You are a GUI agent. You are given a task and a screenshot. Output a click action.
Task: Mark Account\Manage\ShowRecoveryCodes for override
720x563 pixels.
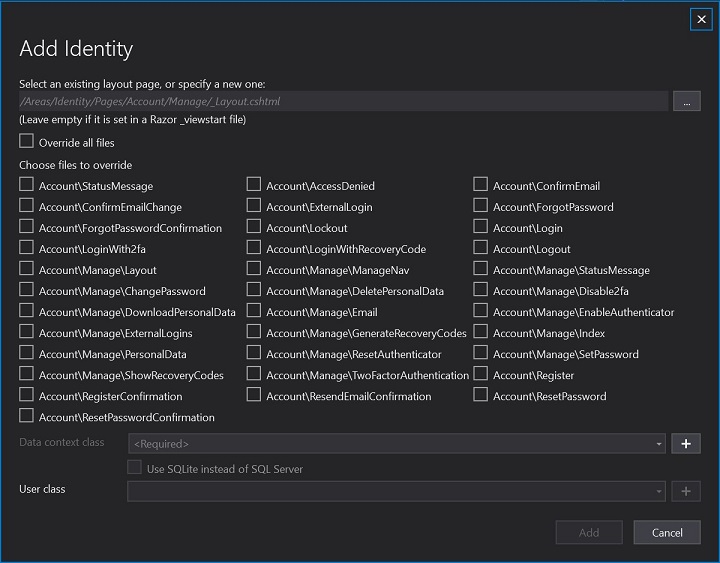(27, 373)
